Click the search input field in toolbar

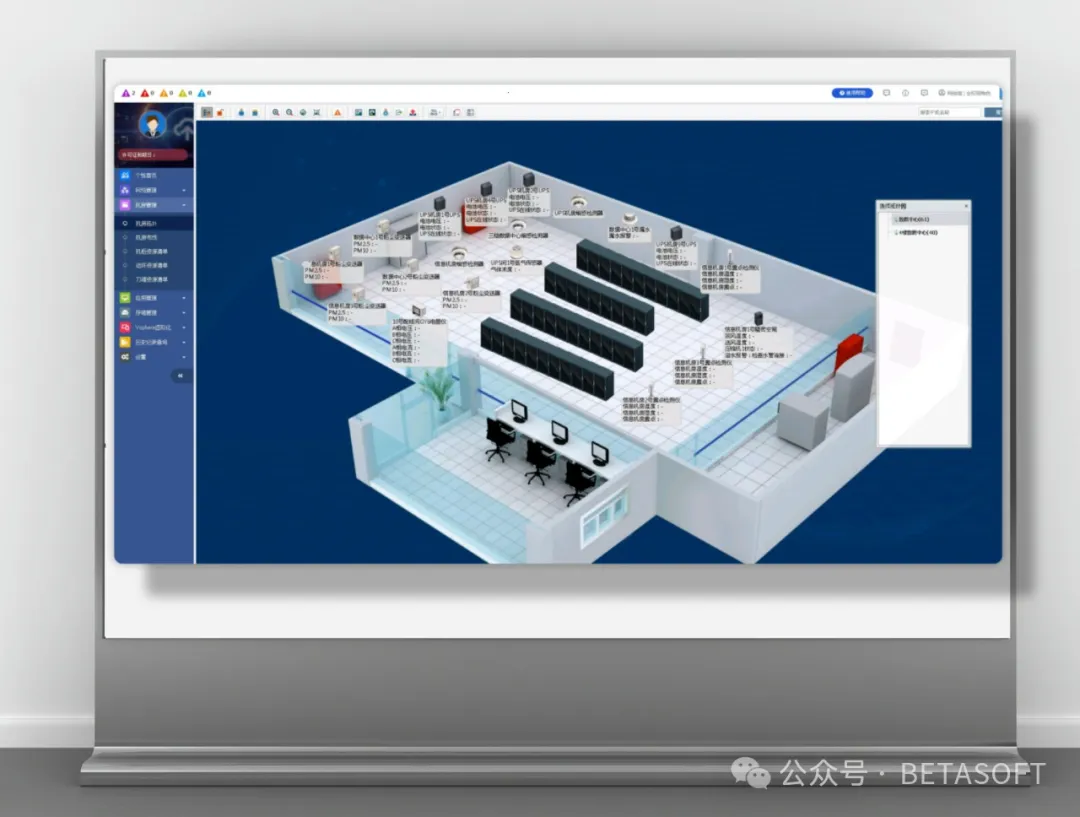coord(948,112)
